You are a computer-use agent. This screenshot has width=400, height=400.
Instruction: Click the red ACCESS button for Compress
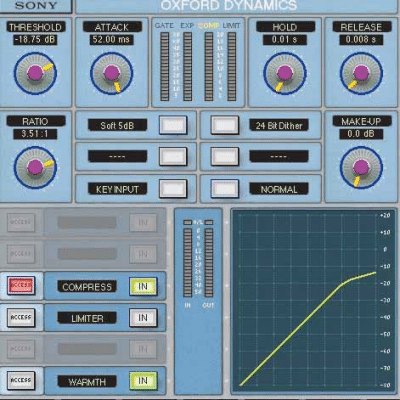point(21,286)
